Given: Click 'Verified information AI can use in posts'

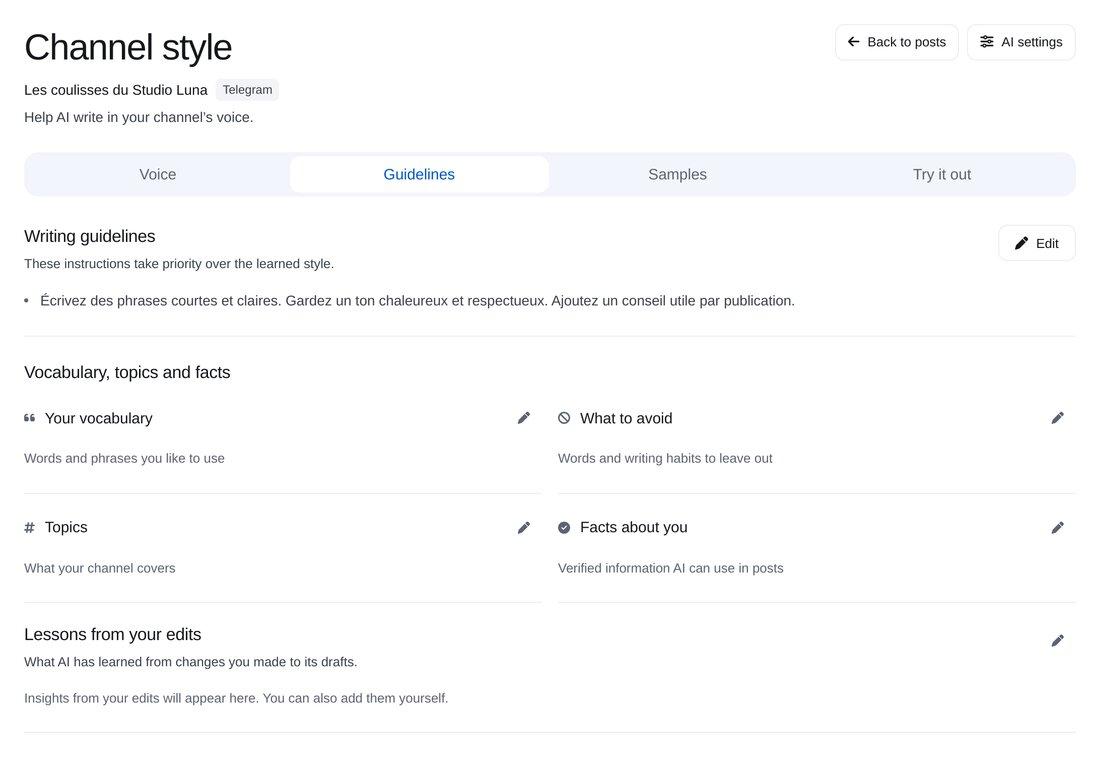Looking at the screenshot, I should [671, 568].
